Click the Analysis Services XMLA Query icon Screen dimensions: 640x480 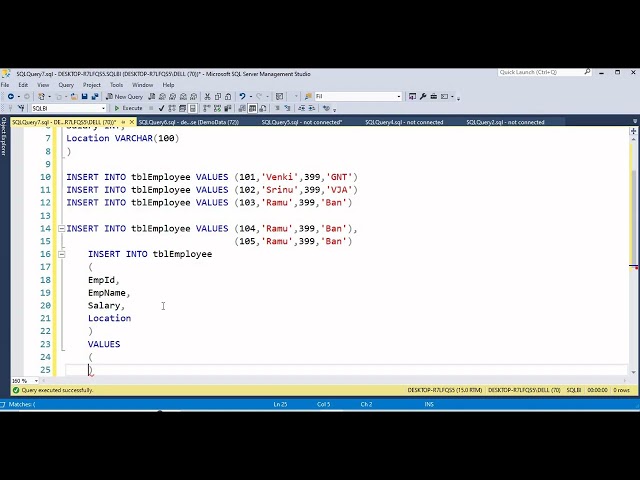(x=183, y=97)
